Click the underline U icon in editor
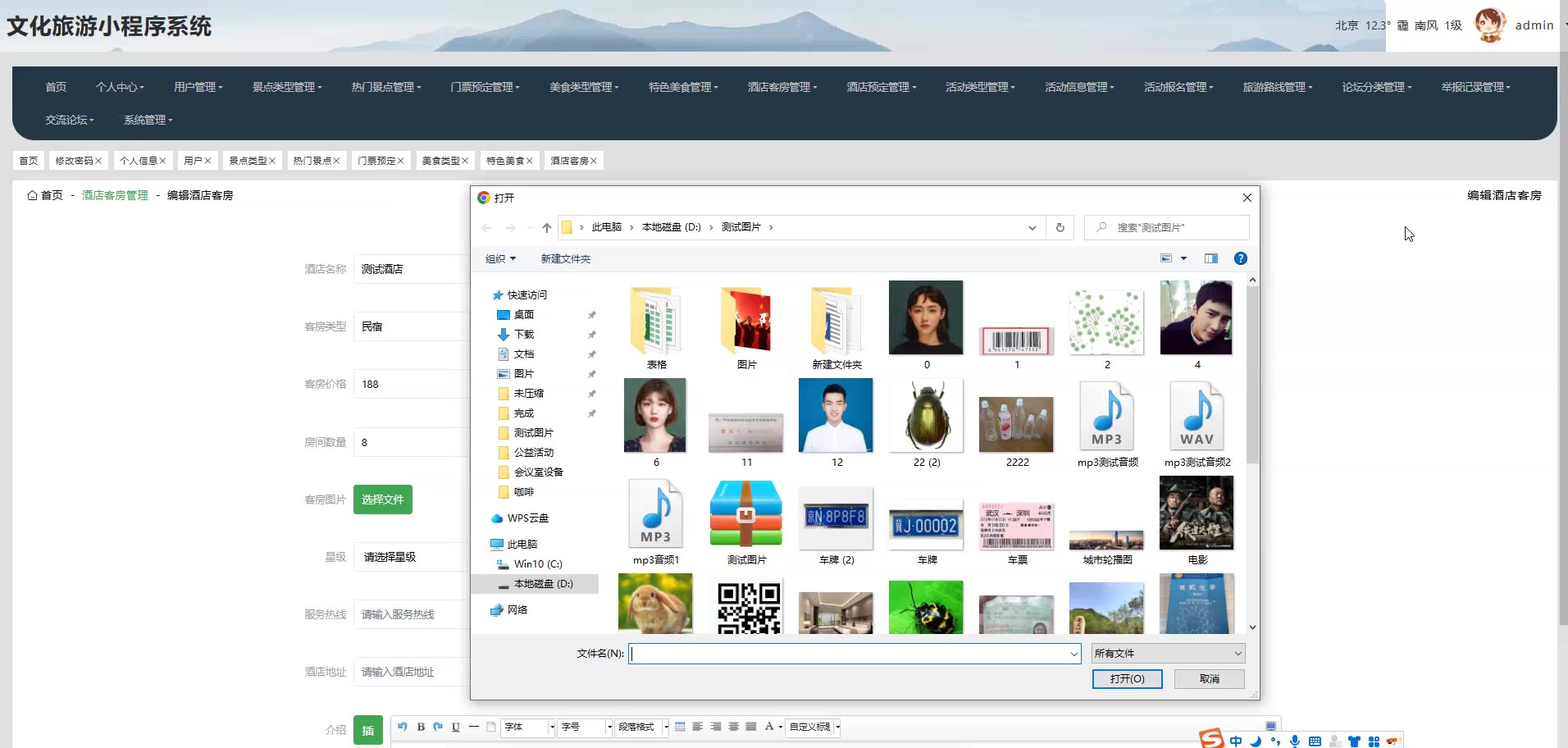This screenshot has width=1568, height=748. click(456, 727)
